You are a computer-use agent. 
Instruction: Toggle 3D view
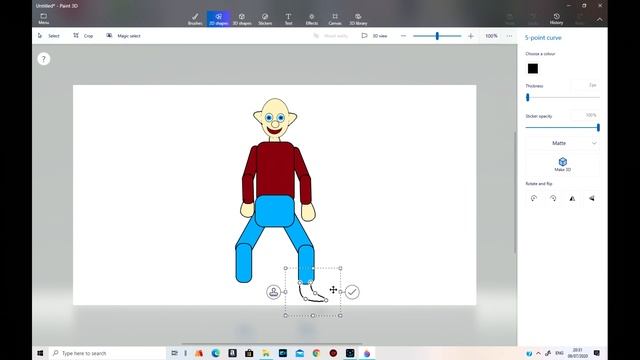(374, 36)
